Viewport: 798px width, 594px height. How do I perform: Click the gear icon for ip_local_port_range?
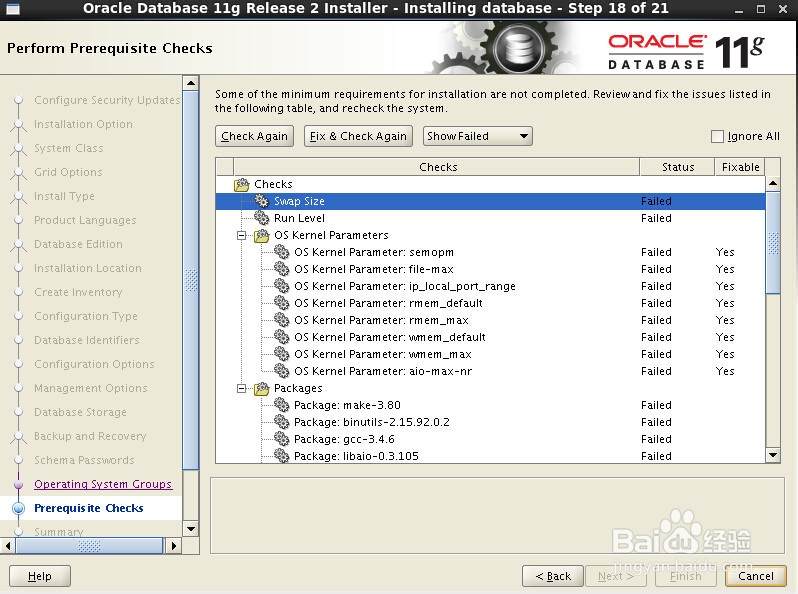[281, 286]
